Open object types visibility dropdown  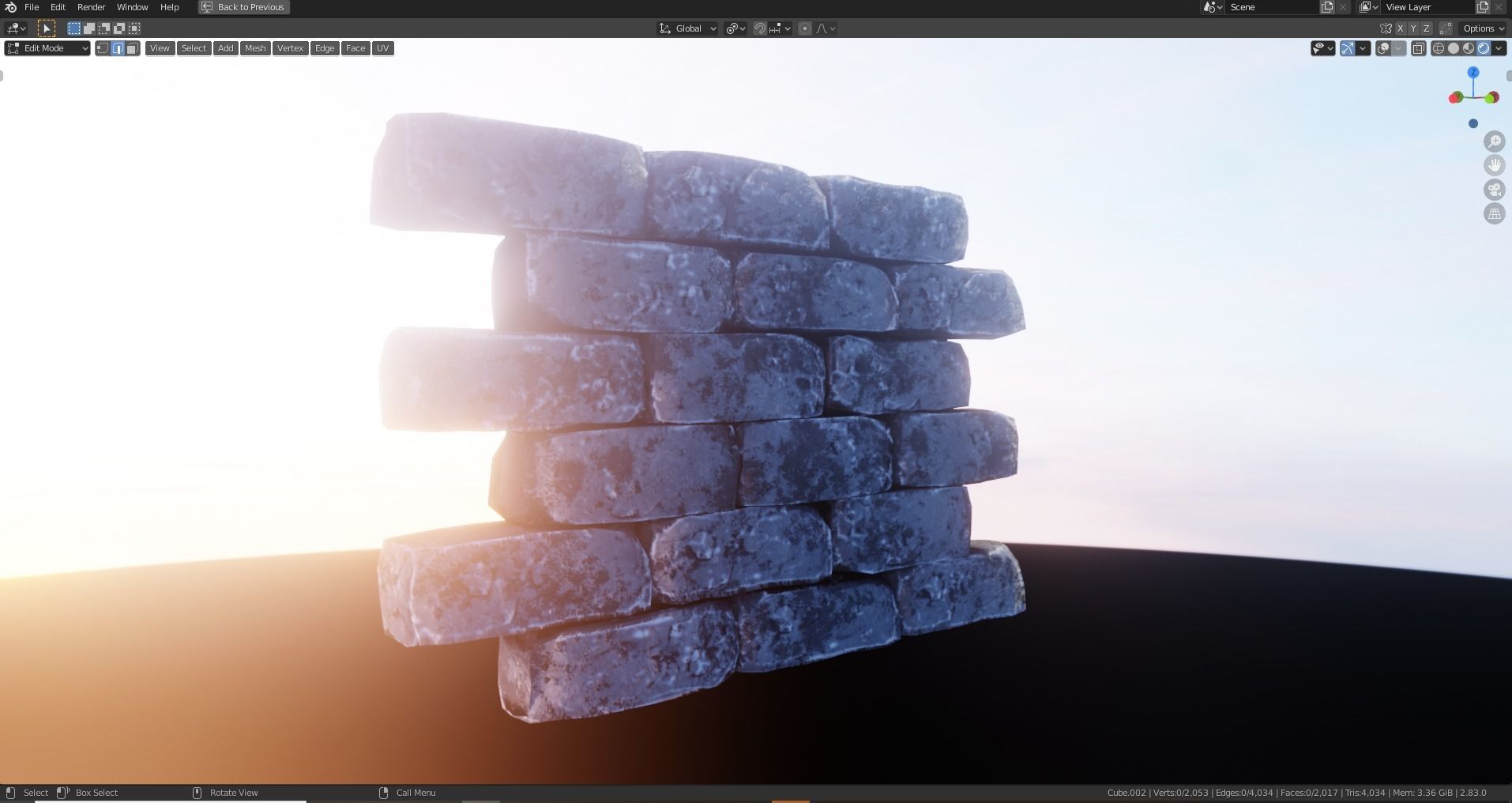click(x=1322, y=48)
